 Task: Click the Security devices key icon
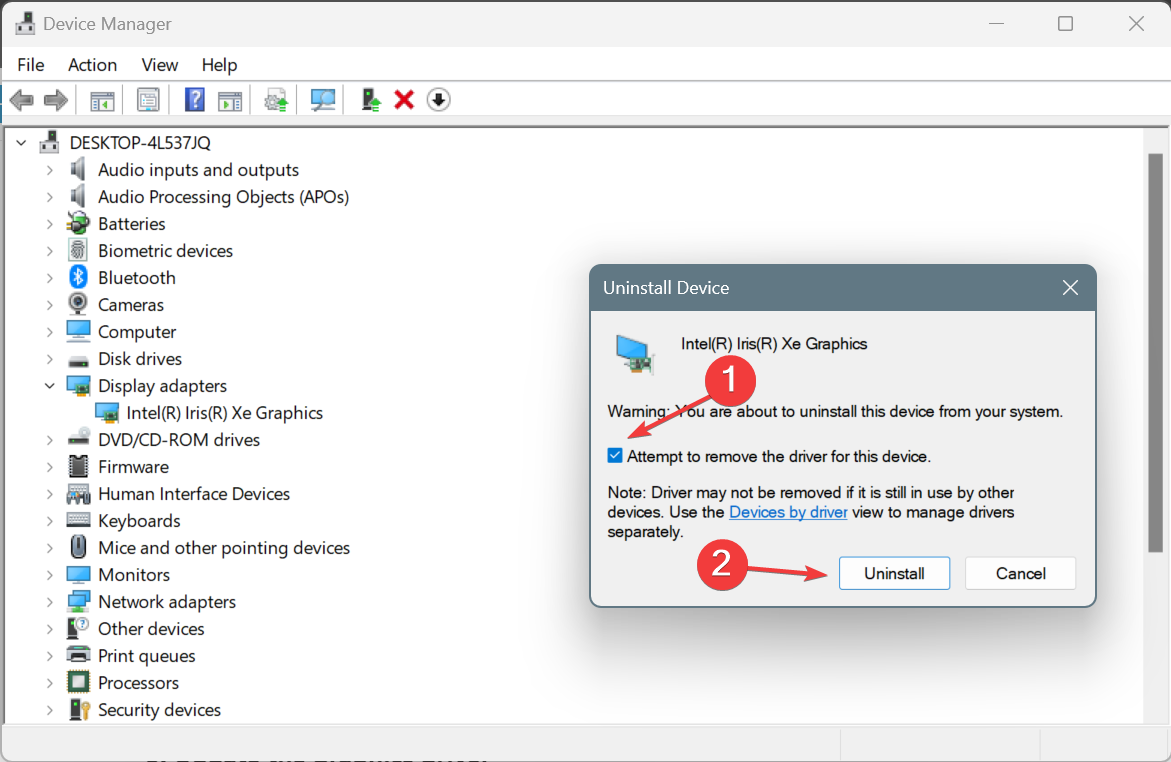tap(78, 709)
